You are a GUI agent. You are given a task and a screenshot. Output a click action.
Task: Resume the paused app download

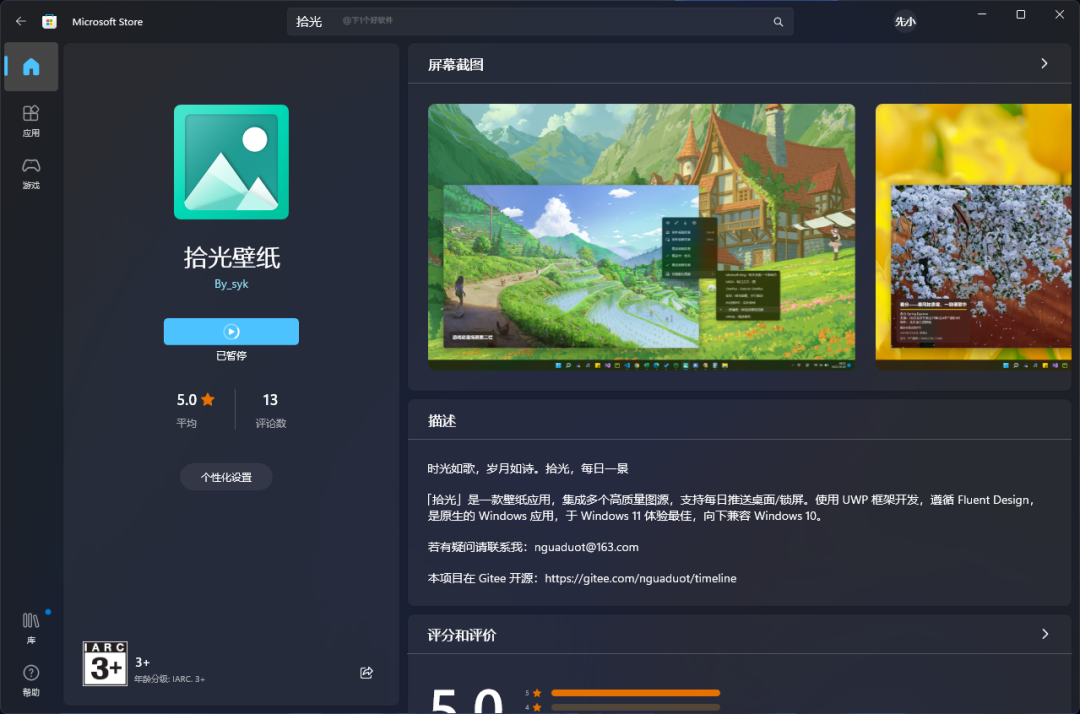(x=230, y=331)
